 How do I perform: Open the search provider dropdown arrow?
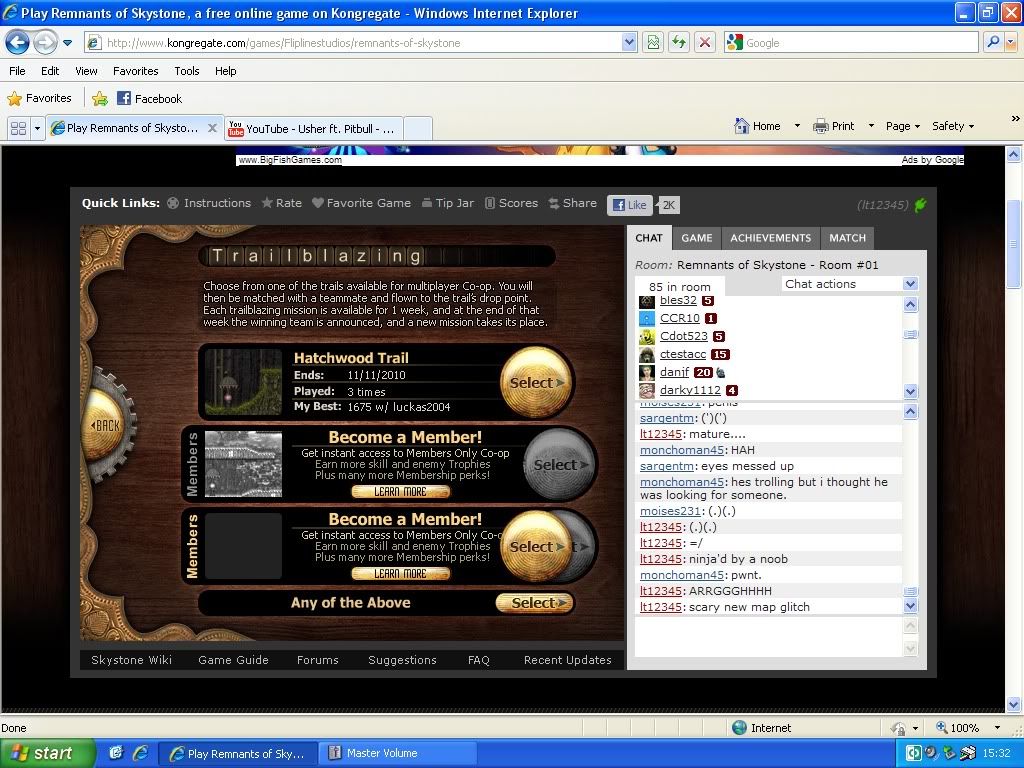tap(1011, 42)
